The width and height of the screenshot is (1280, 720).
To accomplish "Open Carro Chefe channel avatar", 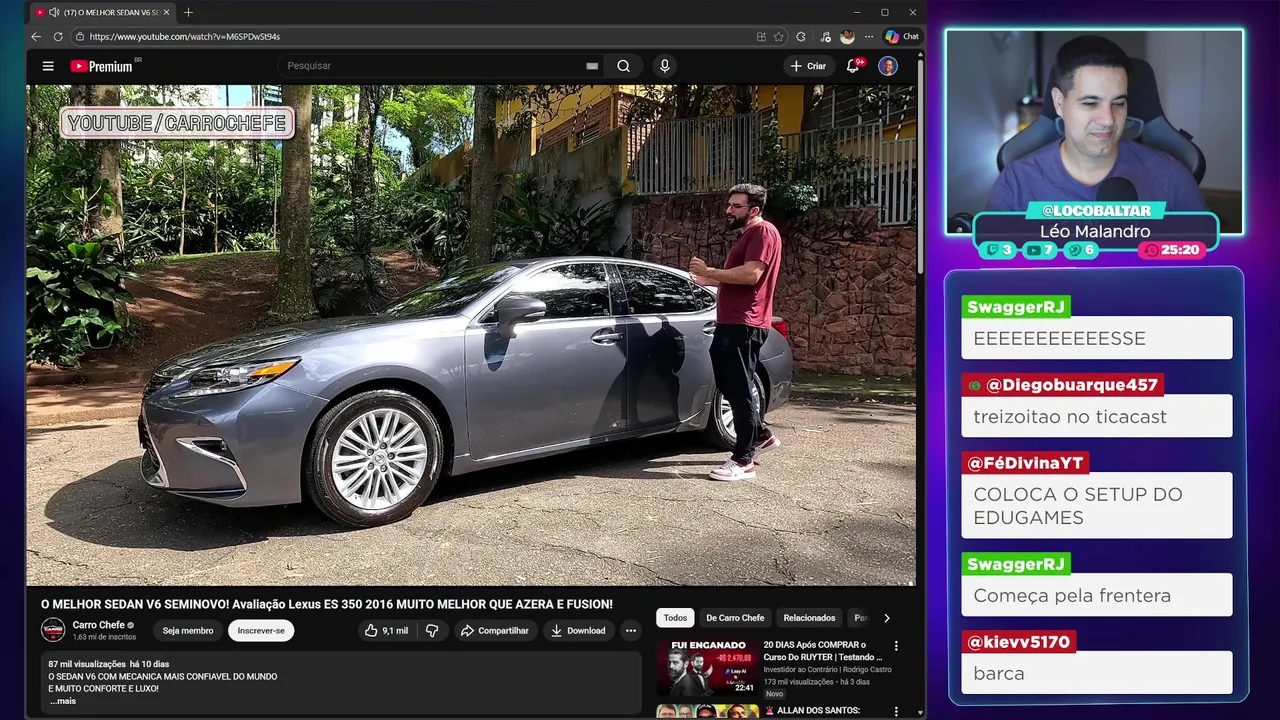I will (x=53, y=630).
